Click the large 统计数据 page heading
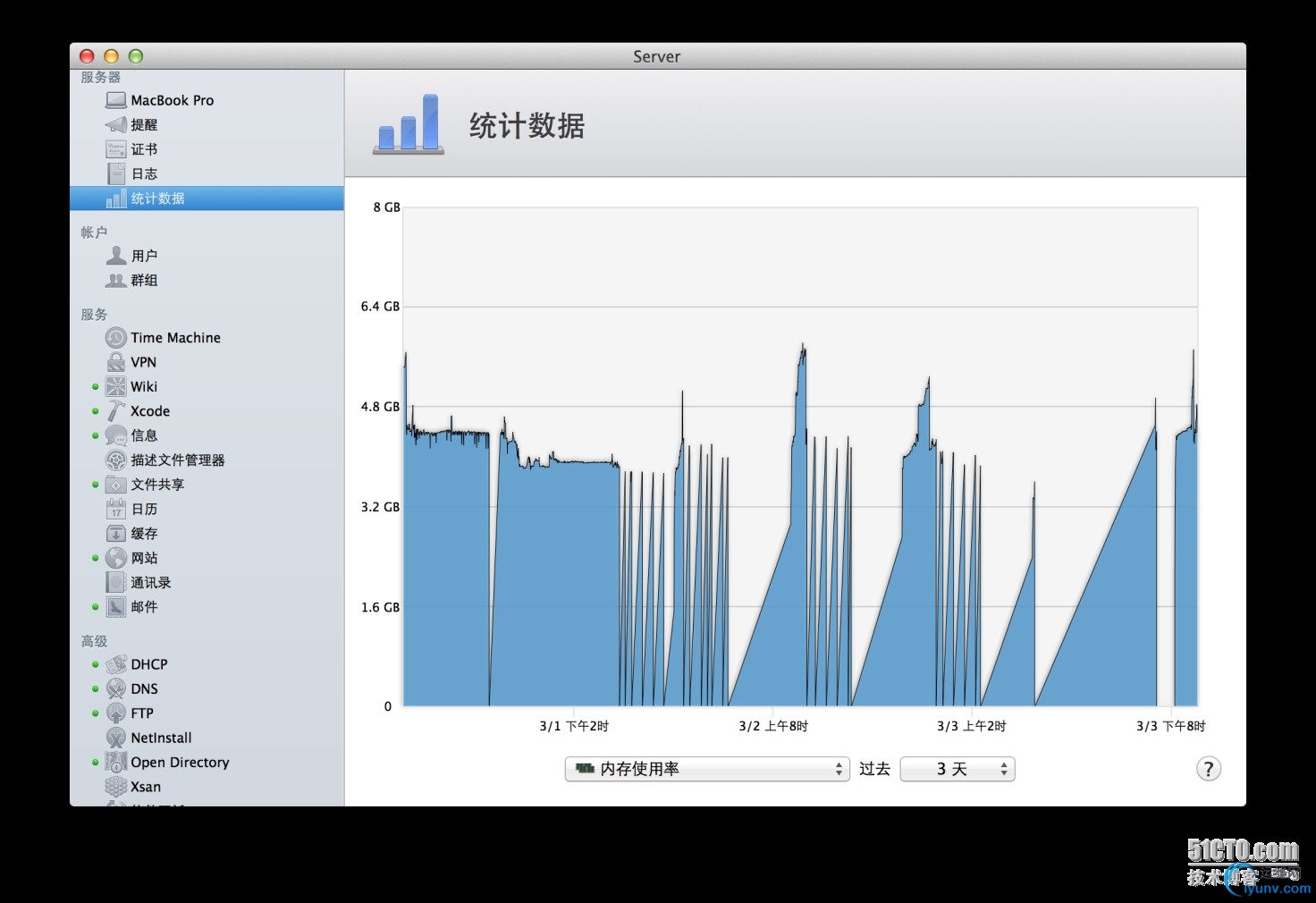 [527, 126]
